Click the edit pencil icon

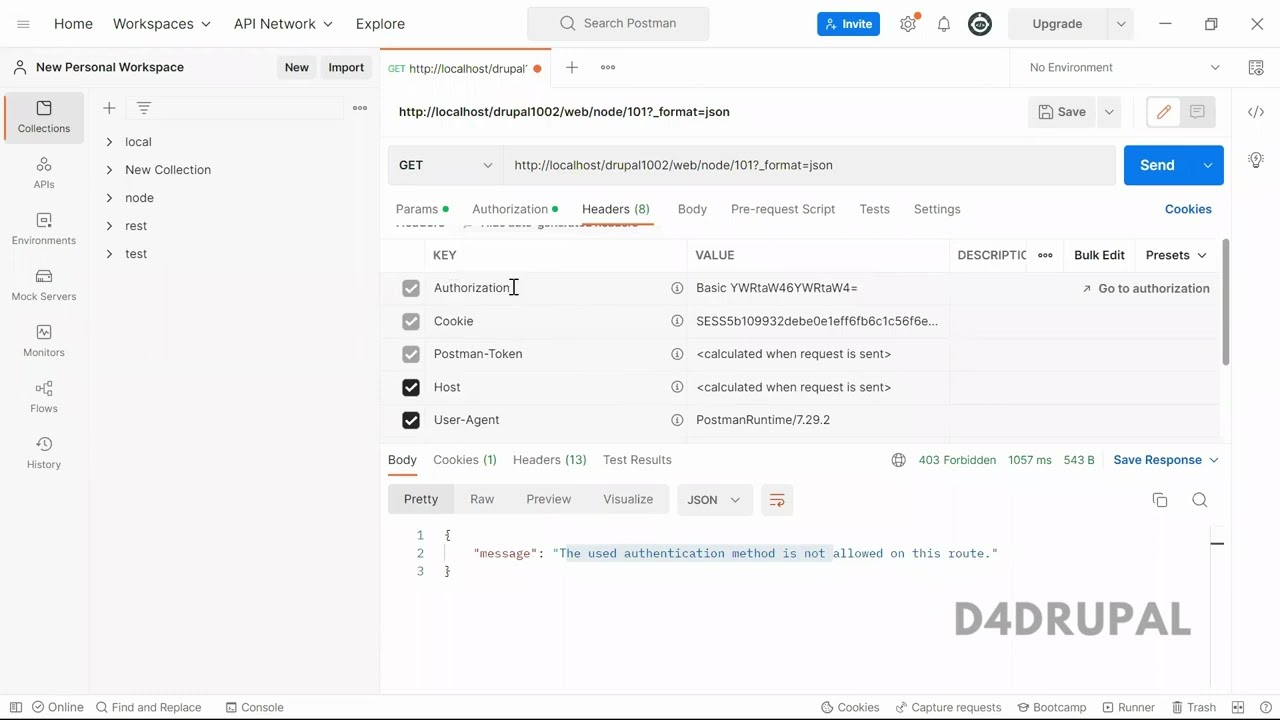1164,112
